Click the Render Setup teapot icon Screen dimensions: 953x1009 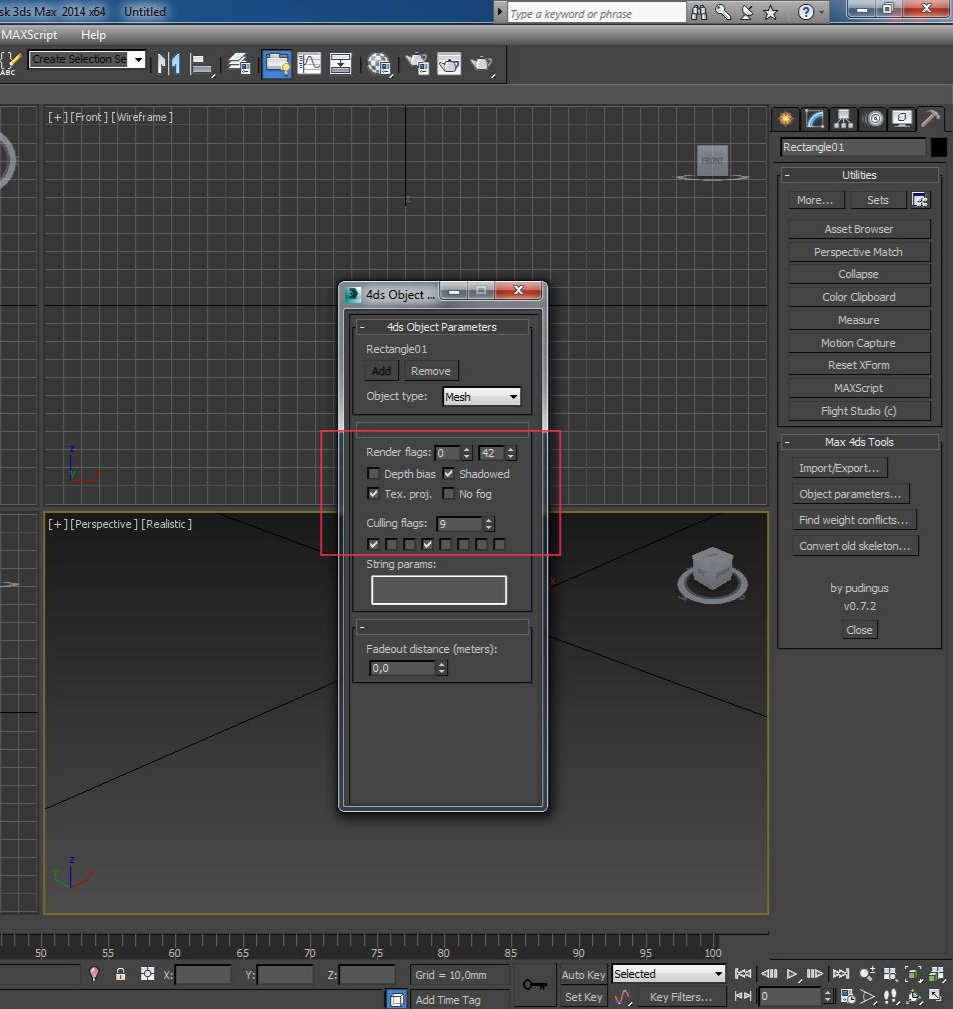point(416,64)
